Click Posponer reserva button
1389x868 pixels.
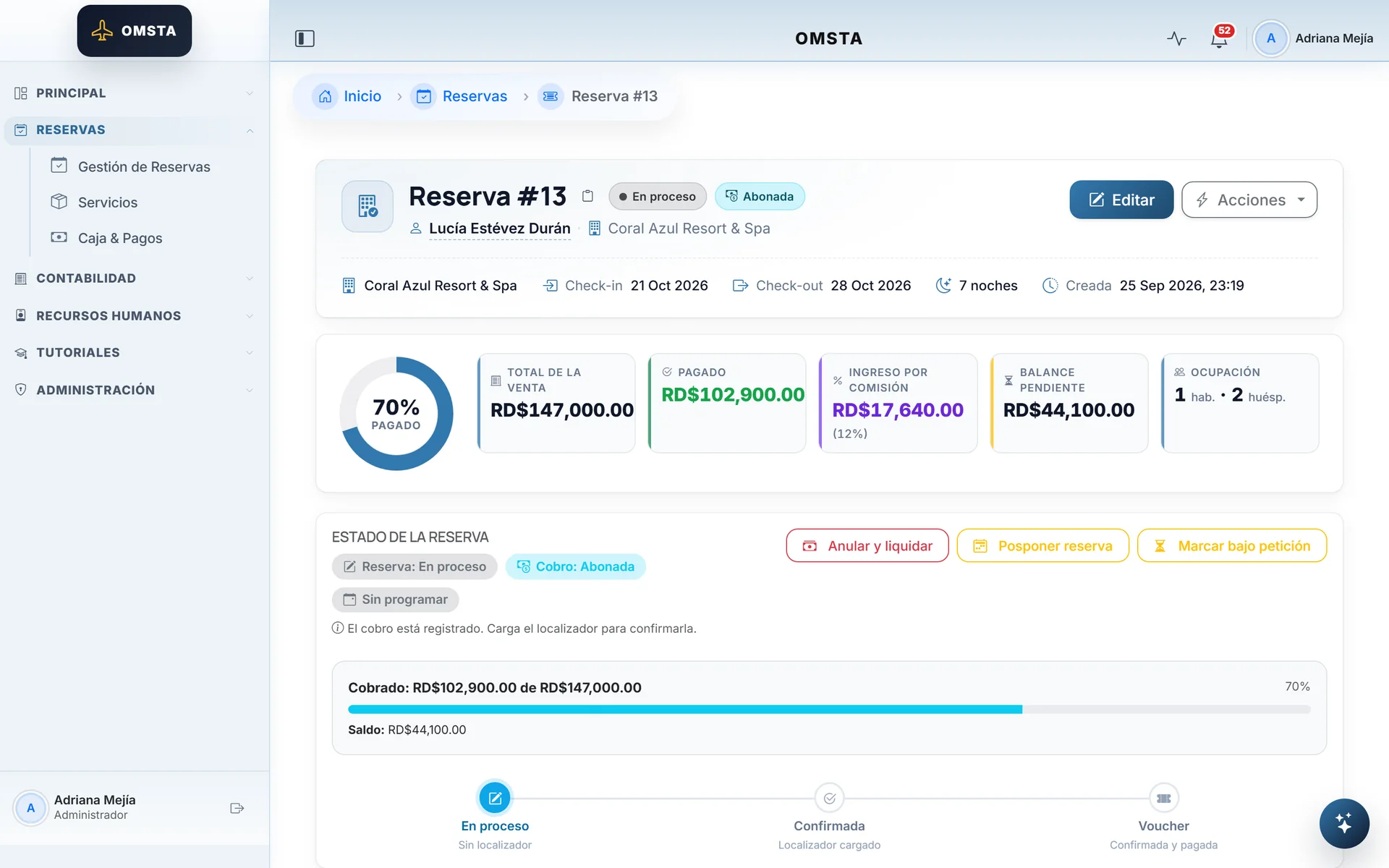tap(1042, 545)
